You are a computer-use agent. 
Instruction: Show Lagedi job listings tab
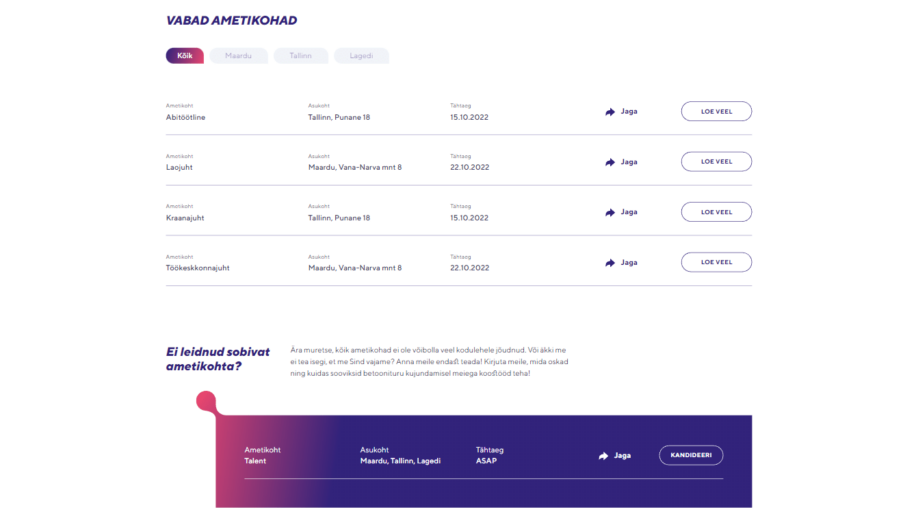361,56
